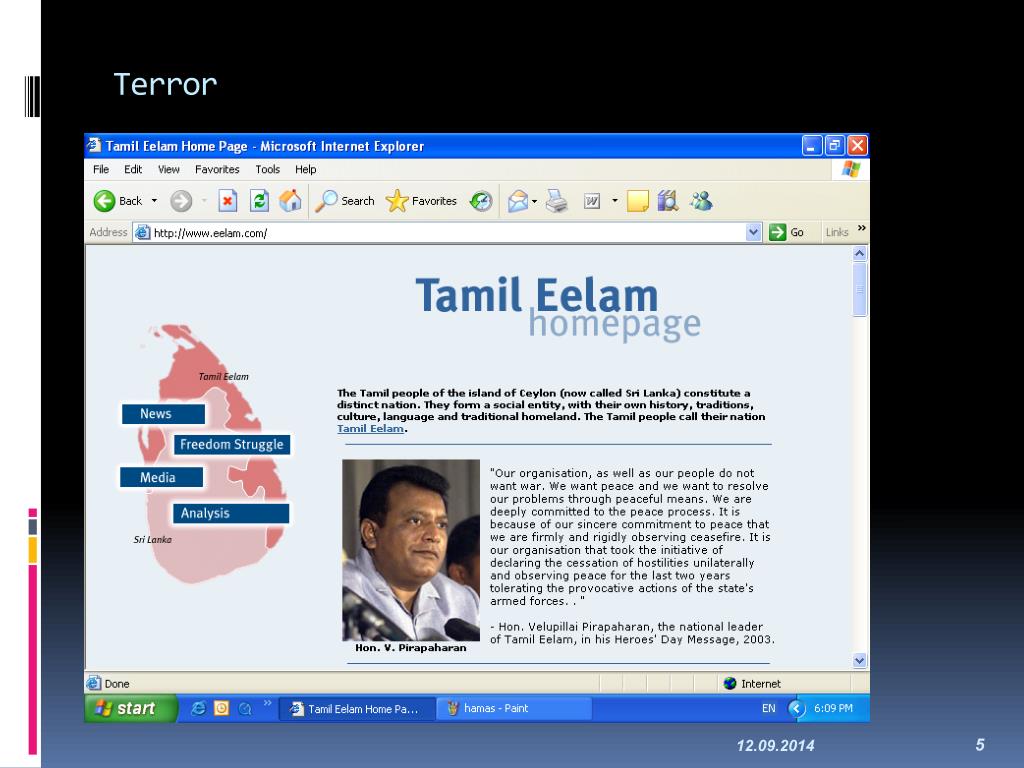
Task: Click the vertical scrollbar thumb
Action: 859,289
